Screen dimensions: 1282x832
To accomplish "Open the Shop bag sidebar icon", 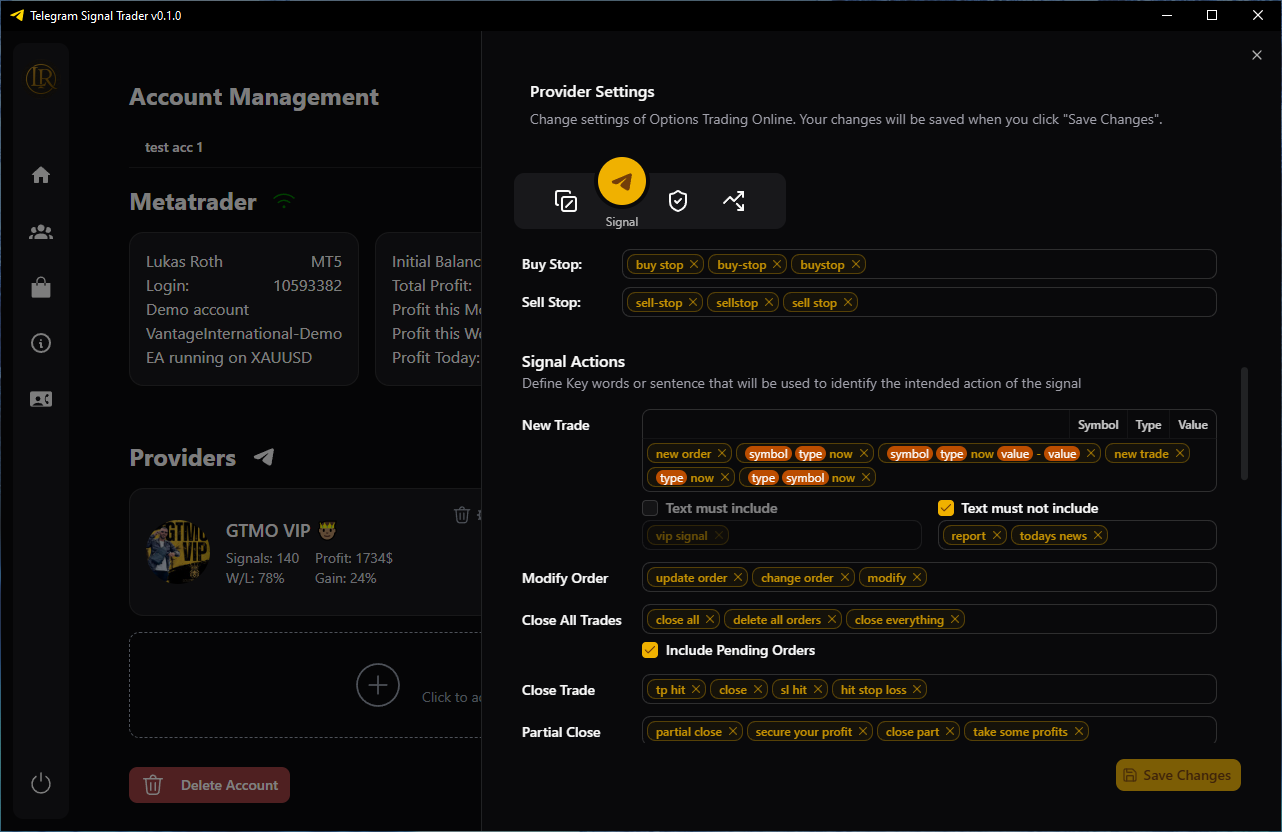I will (x=41, y=288).
